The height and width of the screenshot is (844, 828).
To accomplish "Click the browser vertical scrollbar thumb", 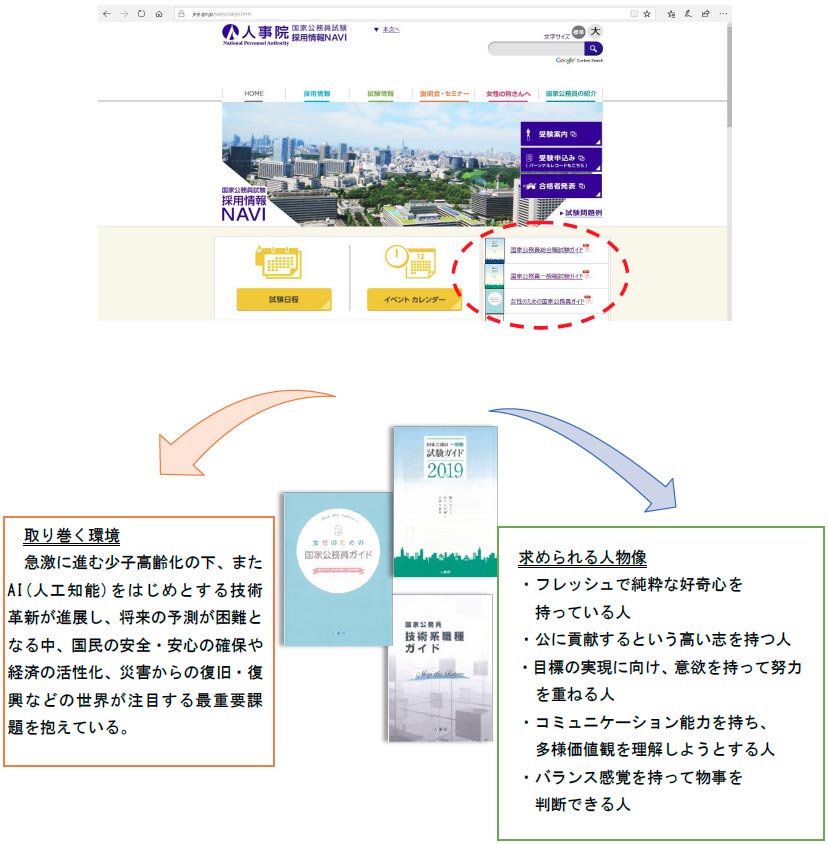I will 729,75.
